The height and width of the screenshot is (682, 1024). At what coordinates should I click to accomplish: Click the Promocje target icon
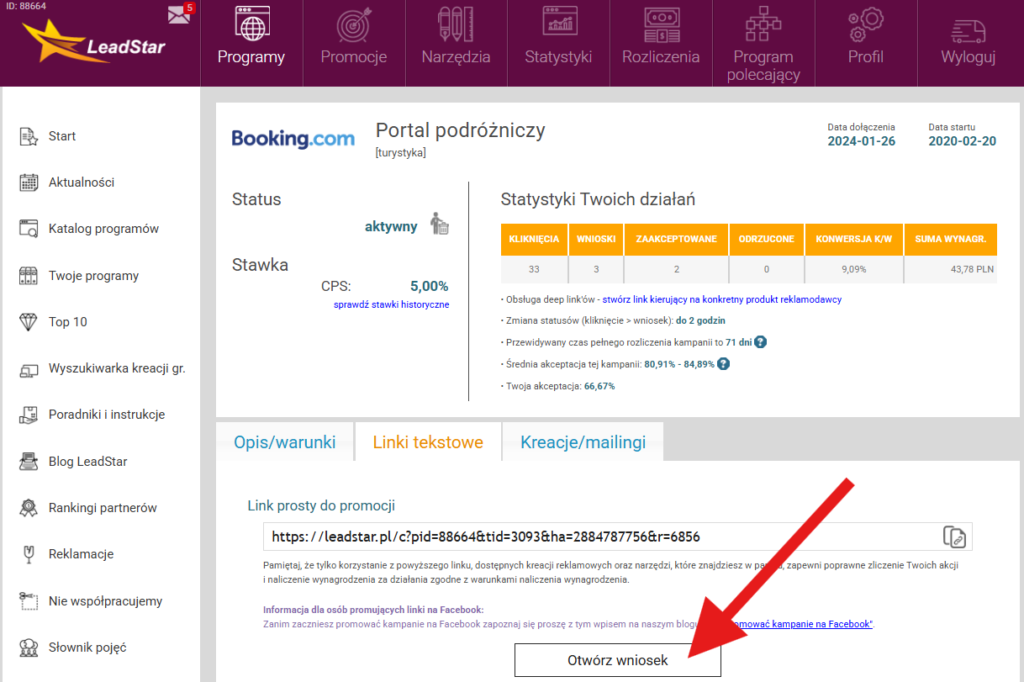click(354, 24)
